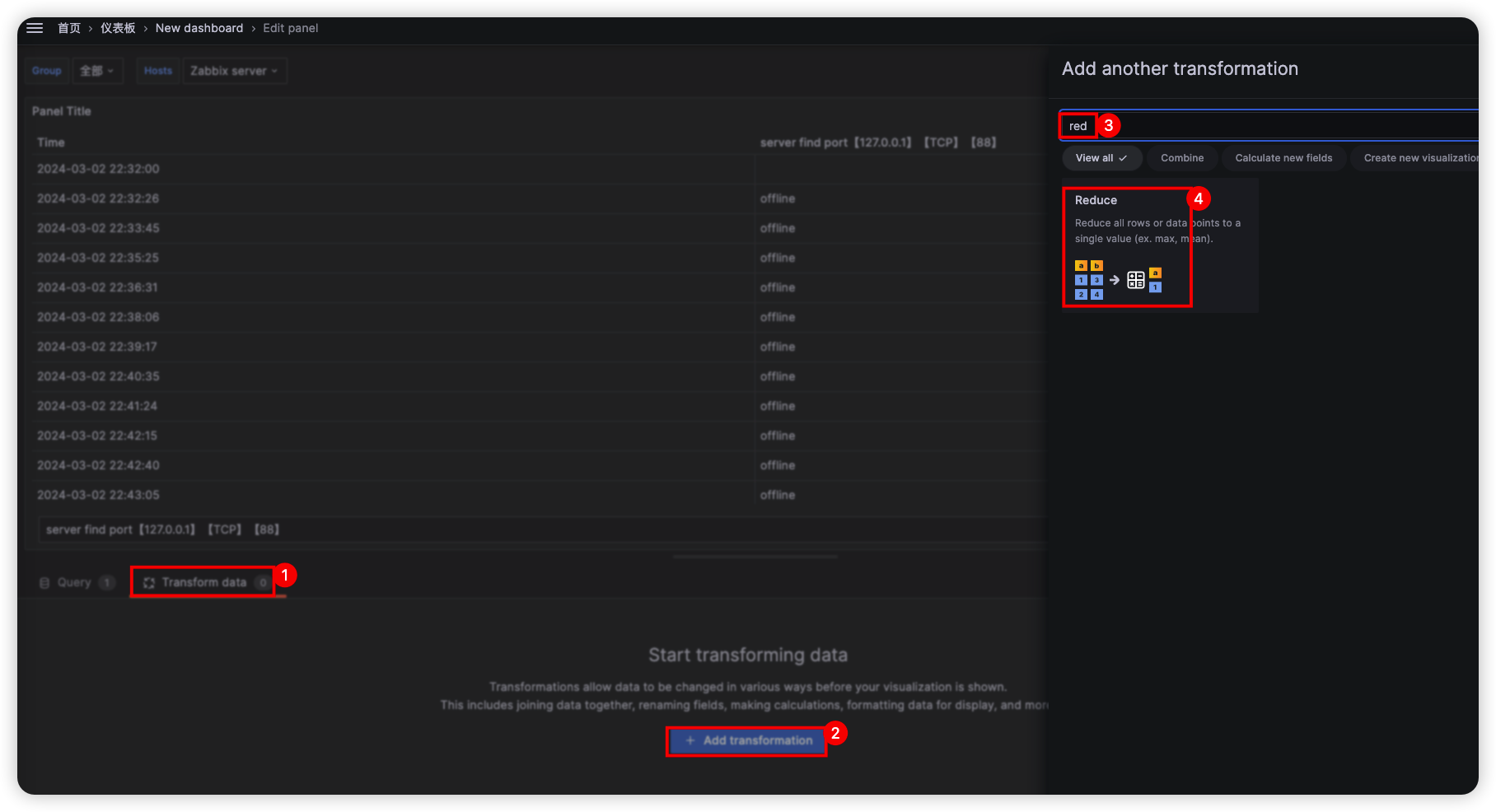Click the Reduce transformation illustration icon
Viewport: 1496px width, 812px height.
click(x=1118, y=280)
